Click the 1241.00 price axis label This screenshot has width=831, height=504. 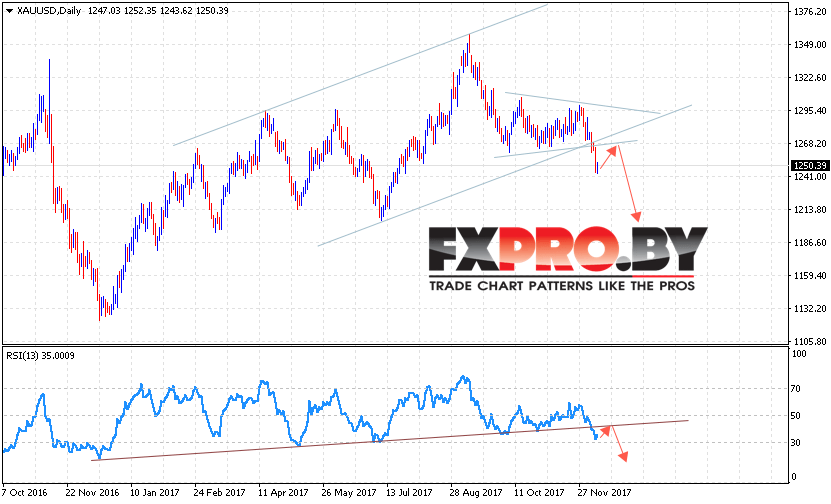click(x=810, y=176)
